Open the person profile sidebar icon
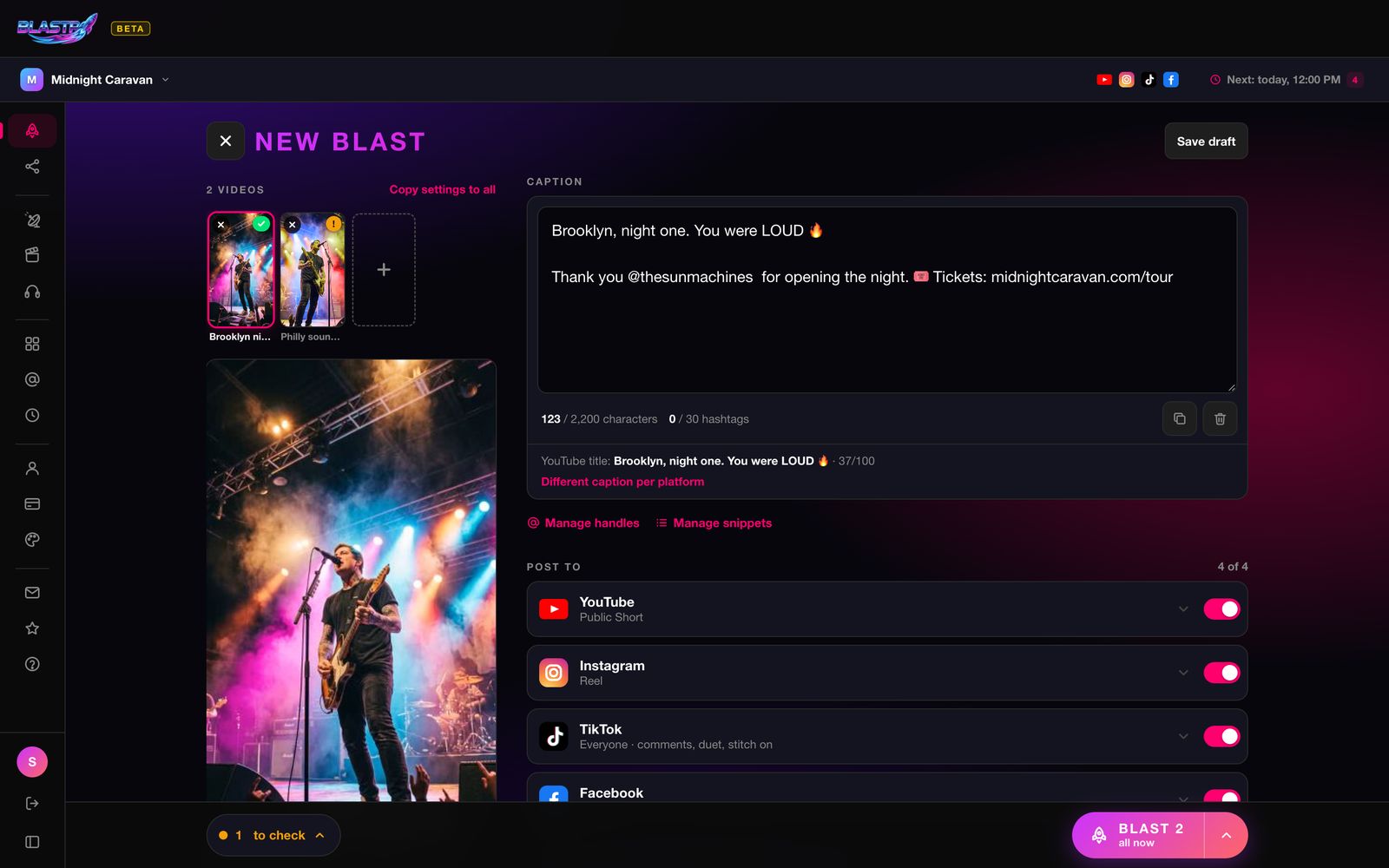1389x868 pixels. coord(32,469)
